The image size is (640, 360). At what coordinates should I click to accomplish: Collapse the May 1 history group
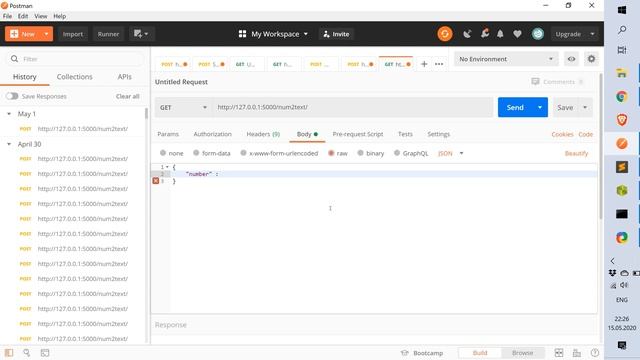point(9,114)
